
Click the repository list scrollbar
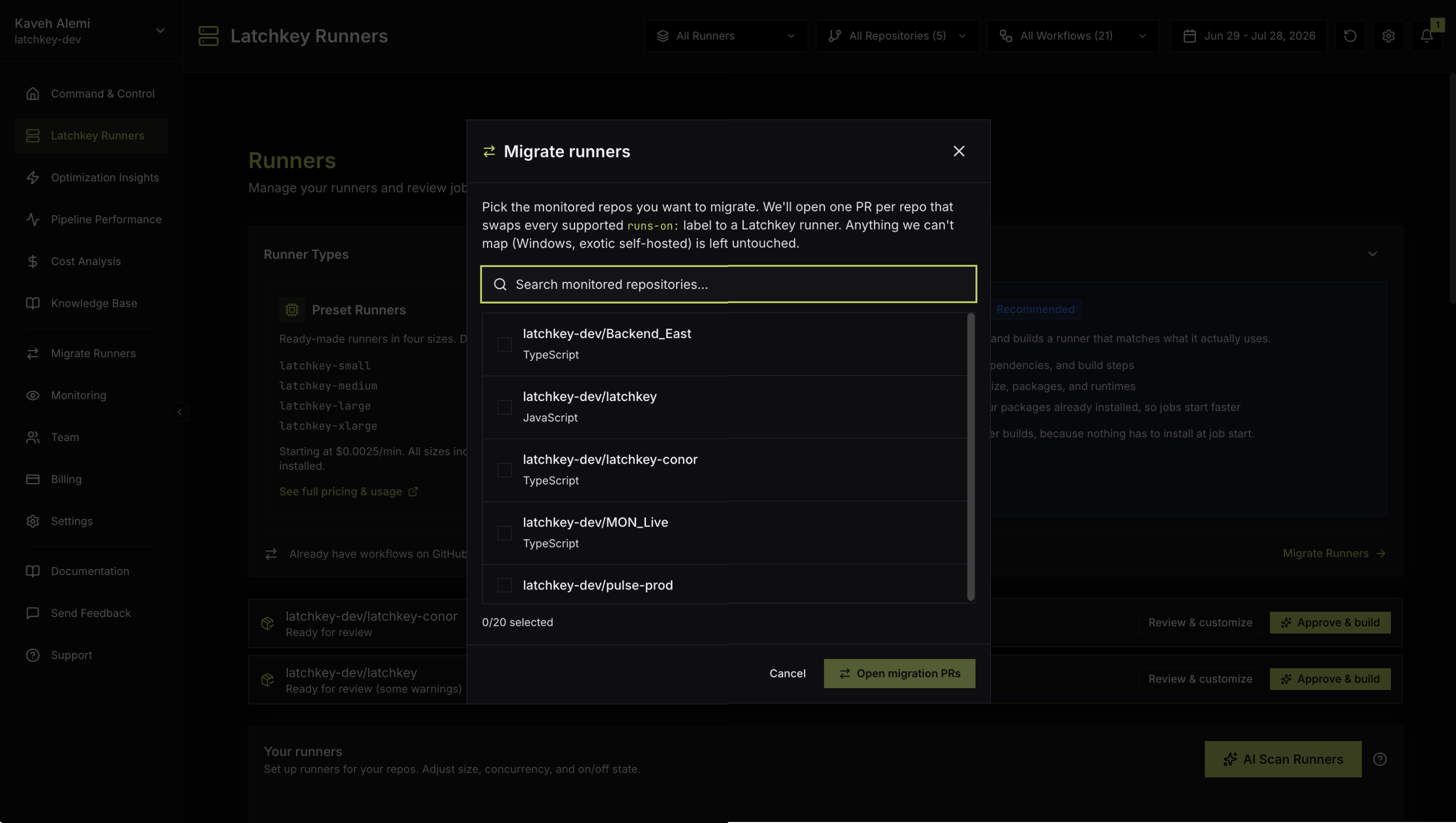[x=970, y=456]
